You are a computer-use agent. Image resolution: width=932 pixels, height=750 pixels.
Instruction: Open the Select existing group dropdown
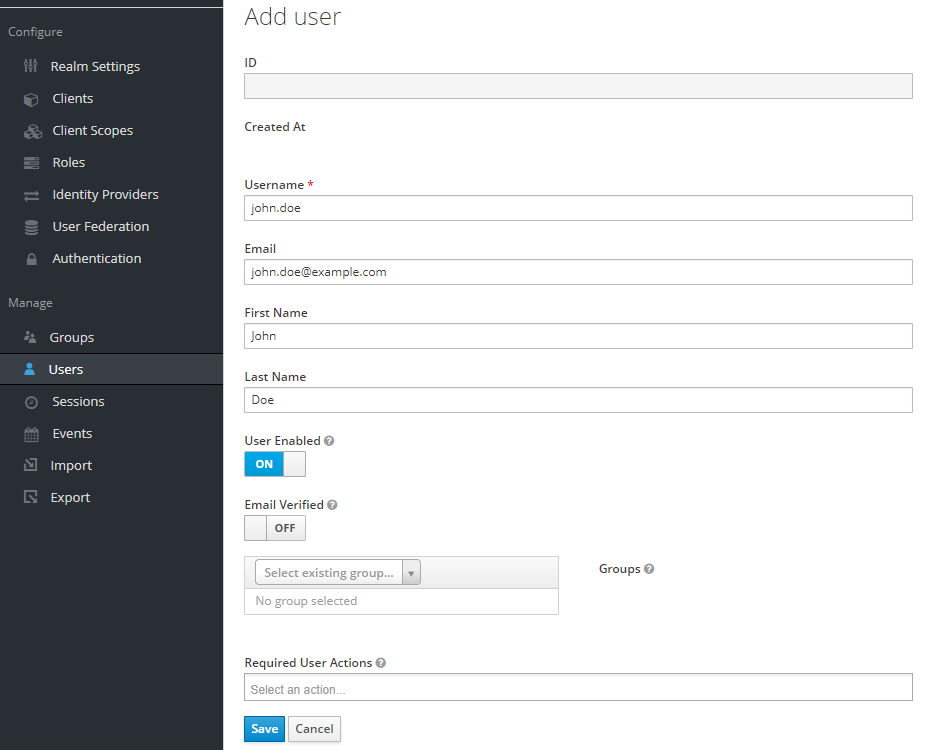point(338,572)
